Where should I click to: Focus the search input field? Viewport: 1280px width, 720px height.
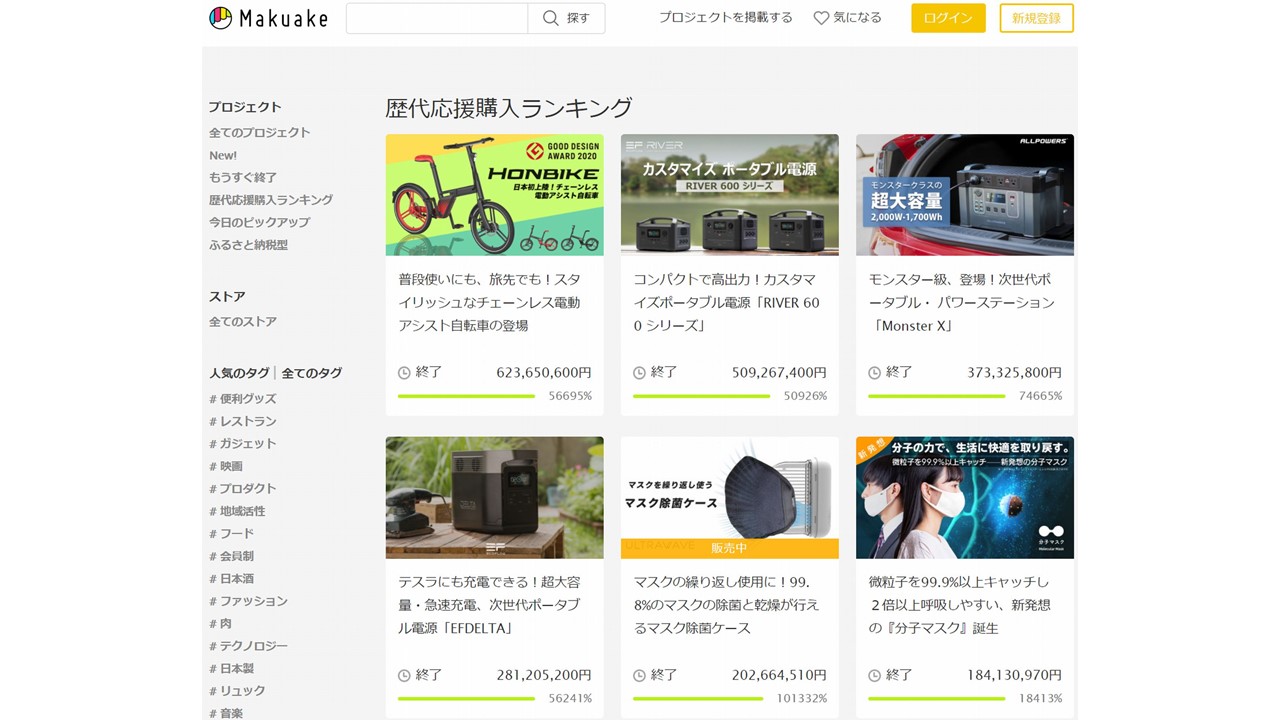[x=437, y=18]
